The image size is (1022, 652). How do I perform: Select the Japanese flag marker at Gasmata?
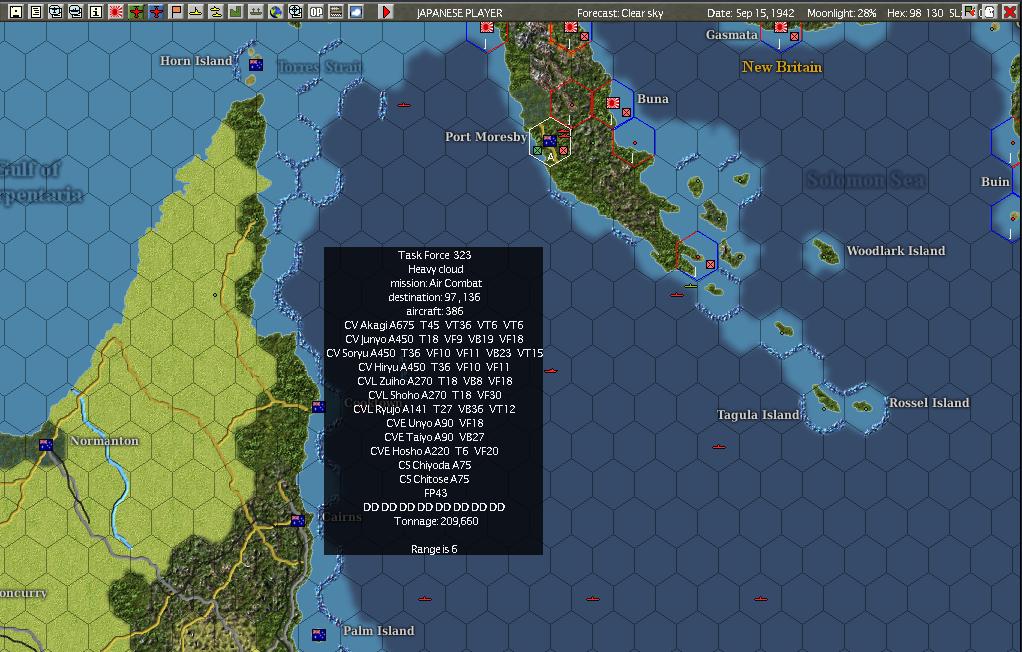click(780, 27)
